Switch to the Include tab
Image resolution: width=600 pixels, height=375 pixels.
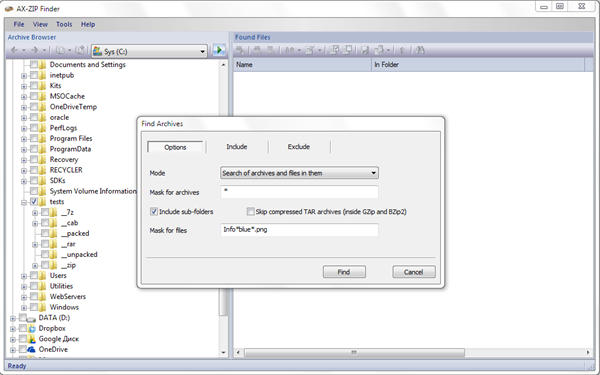[x=236, y=147]
